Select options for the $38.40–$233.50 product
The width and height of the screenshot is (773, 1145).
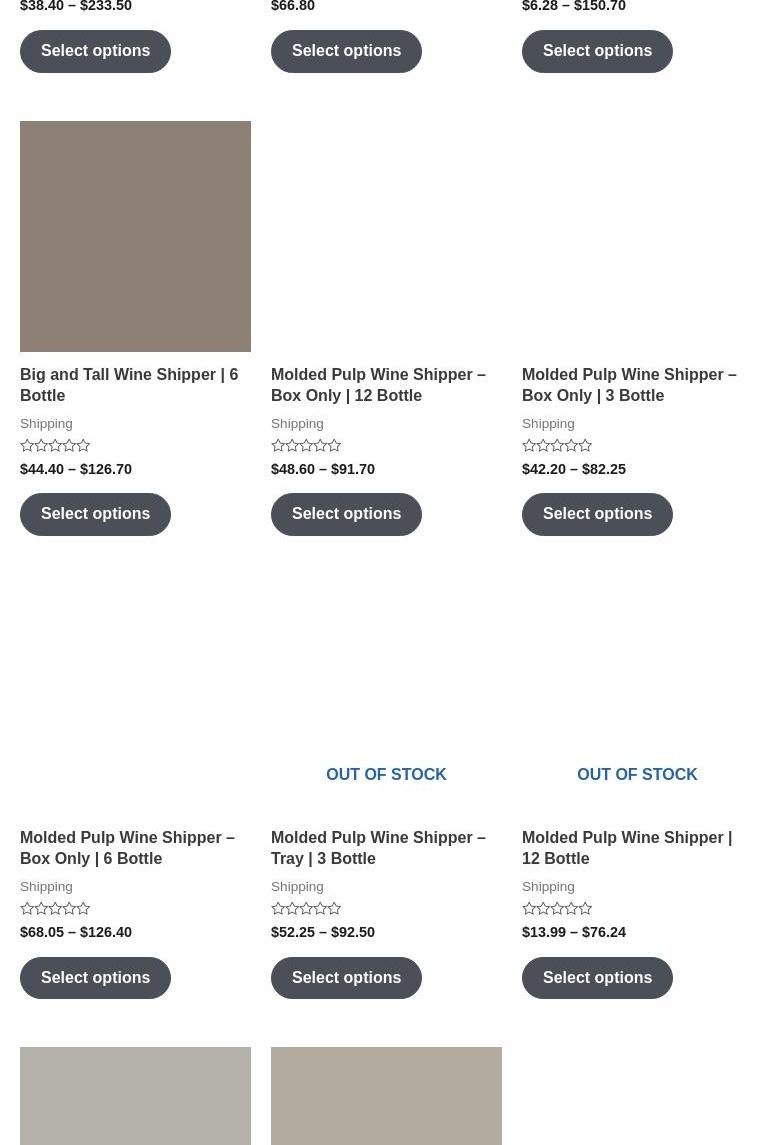point(95,51)
